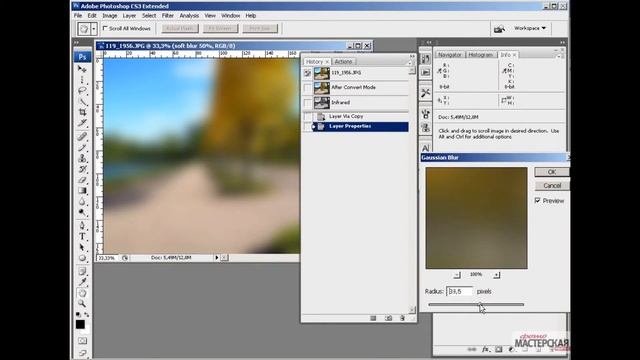
Task: Open the Workspace dropdown
Action: click(529, 28)
